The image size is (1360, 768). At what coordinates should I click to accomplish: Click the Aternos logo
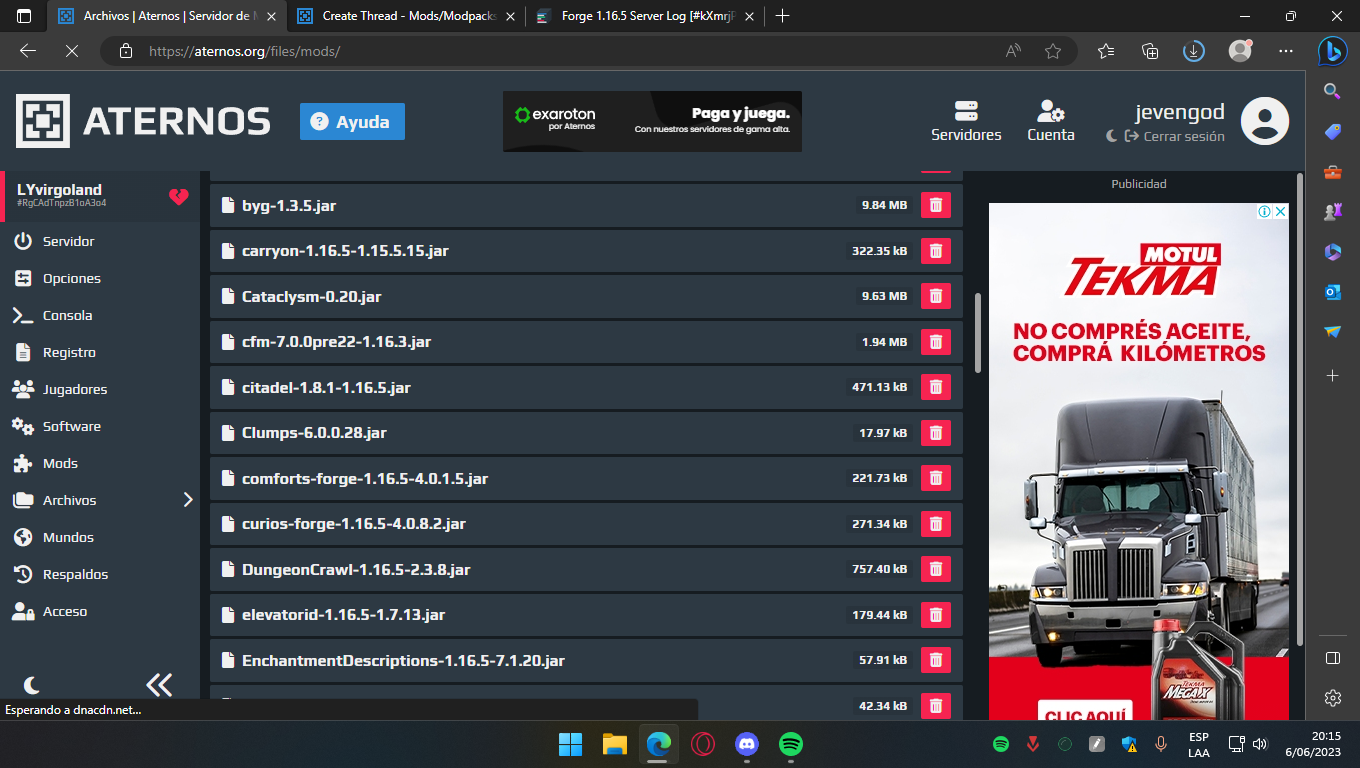143,121
